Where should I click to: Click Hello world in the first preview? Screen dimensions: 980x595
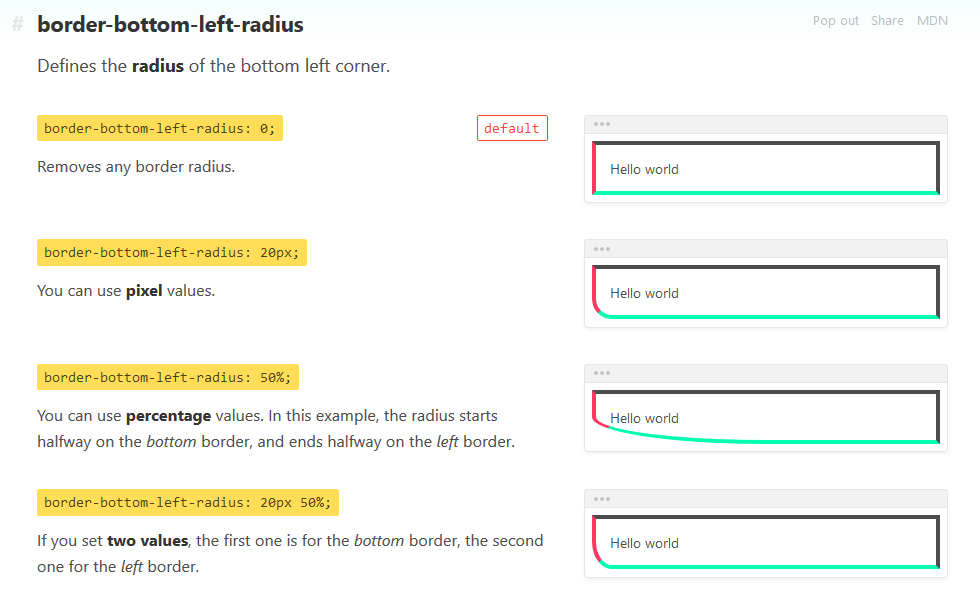(644, 169)
